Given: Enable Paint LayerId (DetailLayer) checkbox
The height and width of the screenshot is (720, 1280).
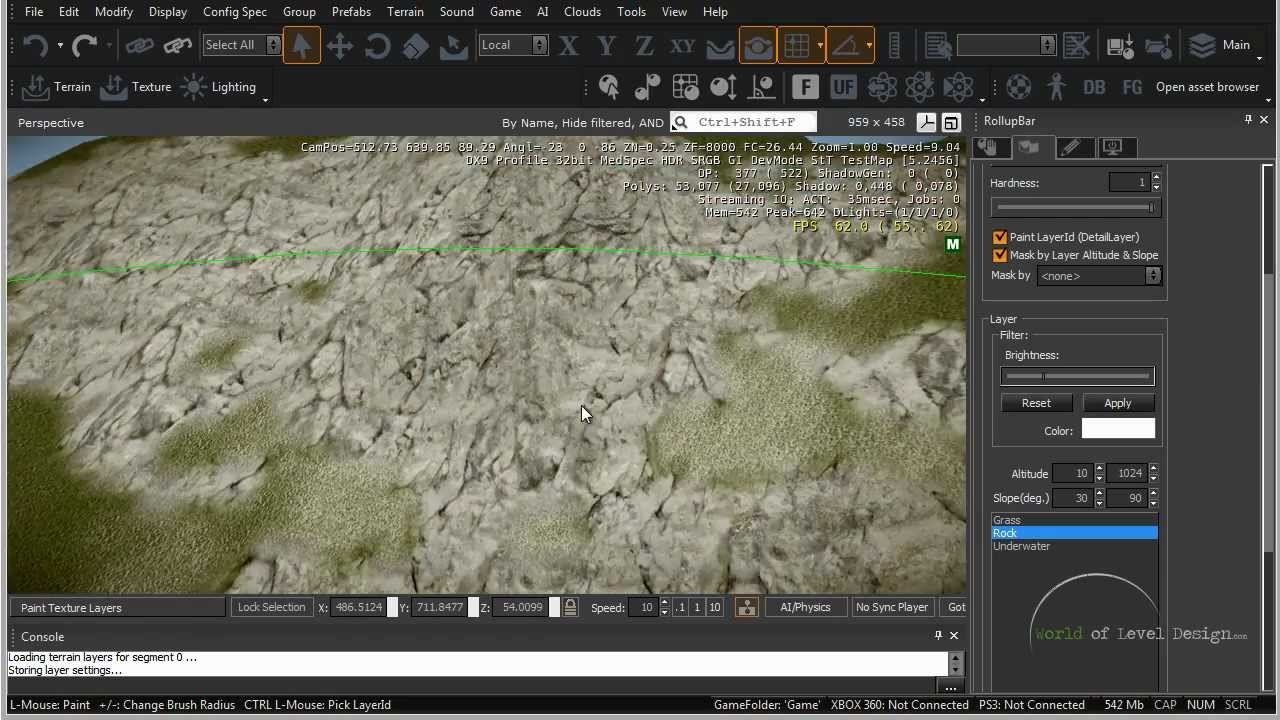Looking at the screenshot, I should 1000,238.
